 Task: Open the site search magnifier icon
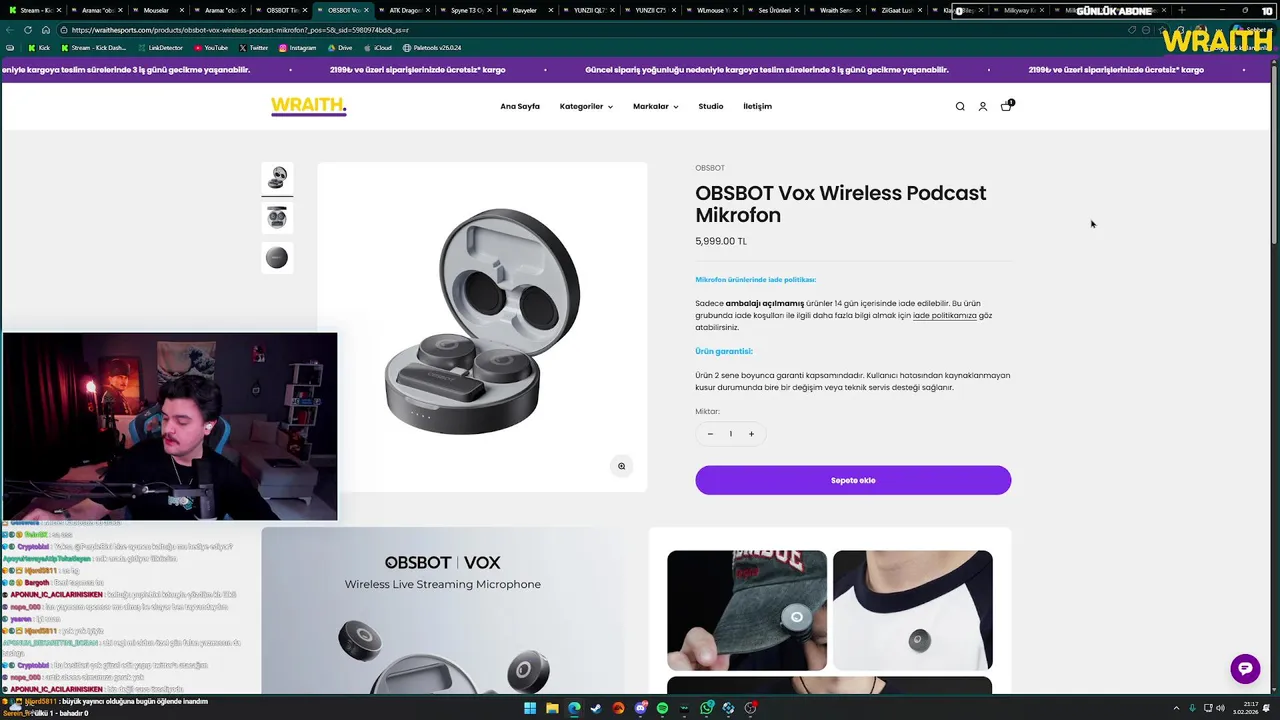tap(960, 106)
